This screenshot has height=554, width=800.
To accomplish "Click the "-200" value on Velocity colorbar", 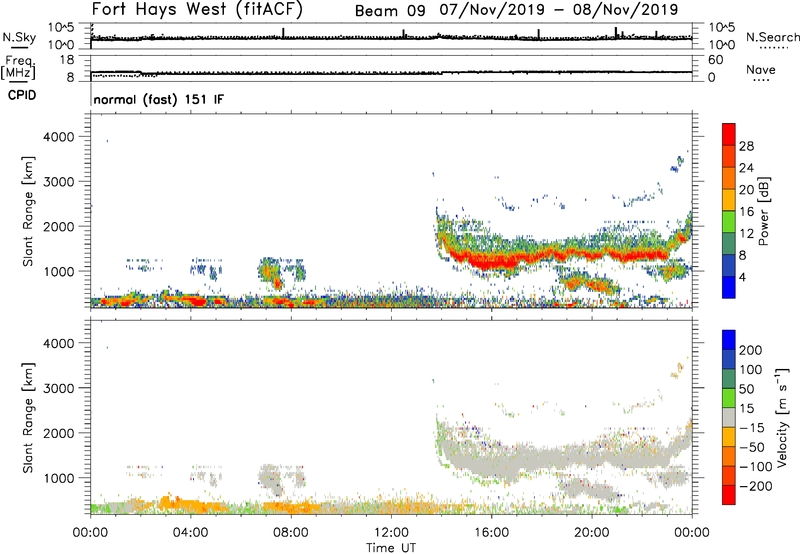I will tap(756, 486).
